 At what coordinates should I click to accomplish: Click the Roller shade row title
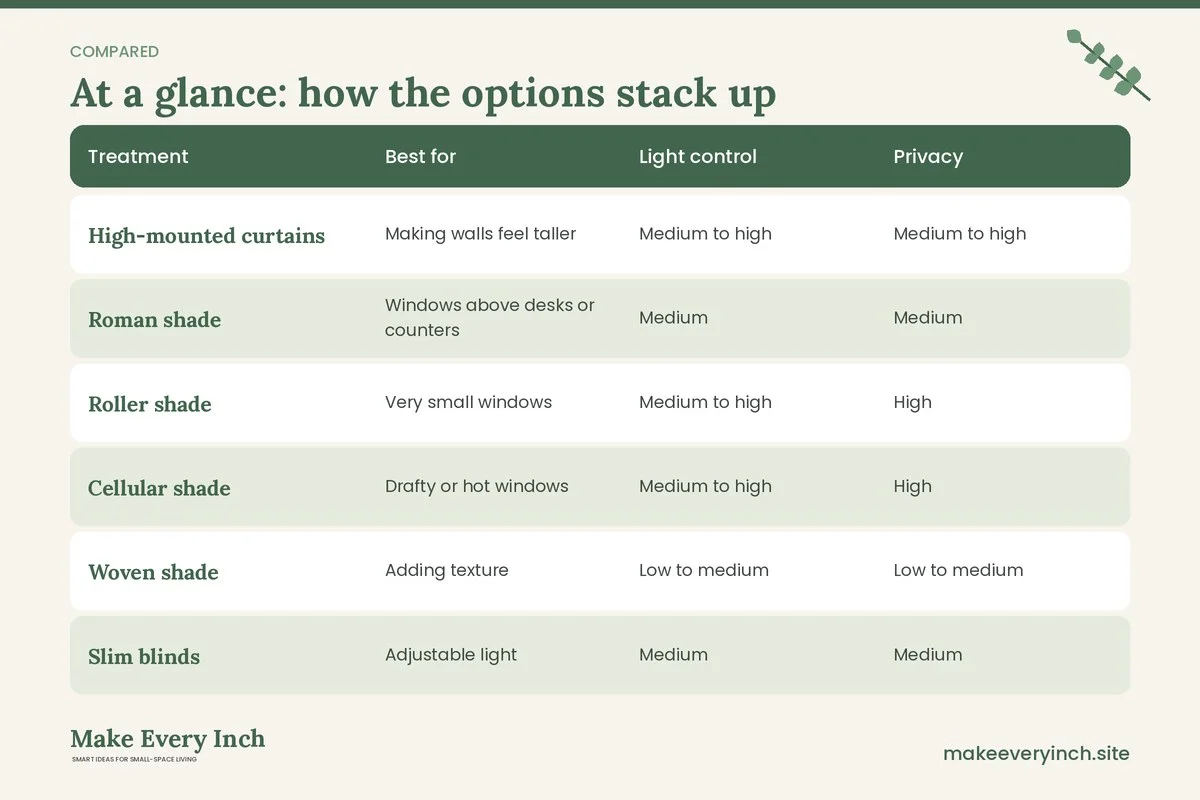[150, 404]
